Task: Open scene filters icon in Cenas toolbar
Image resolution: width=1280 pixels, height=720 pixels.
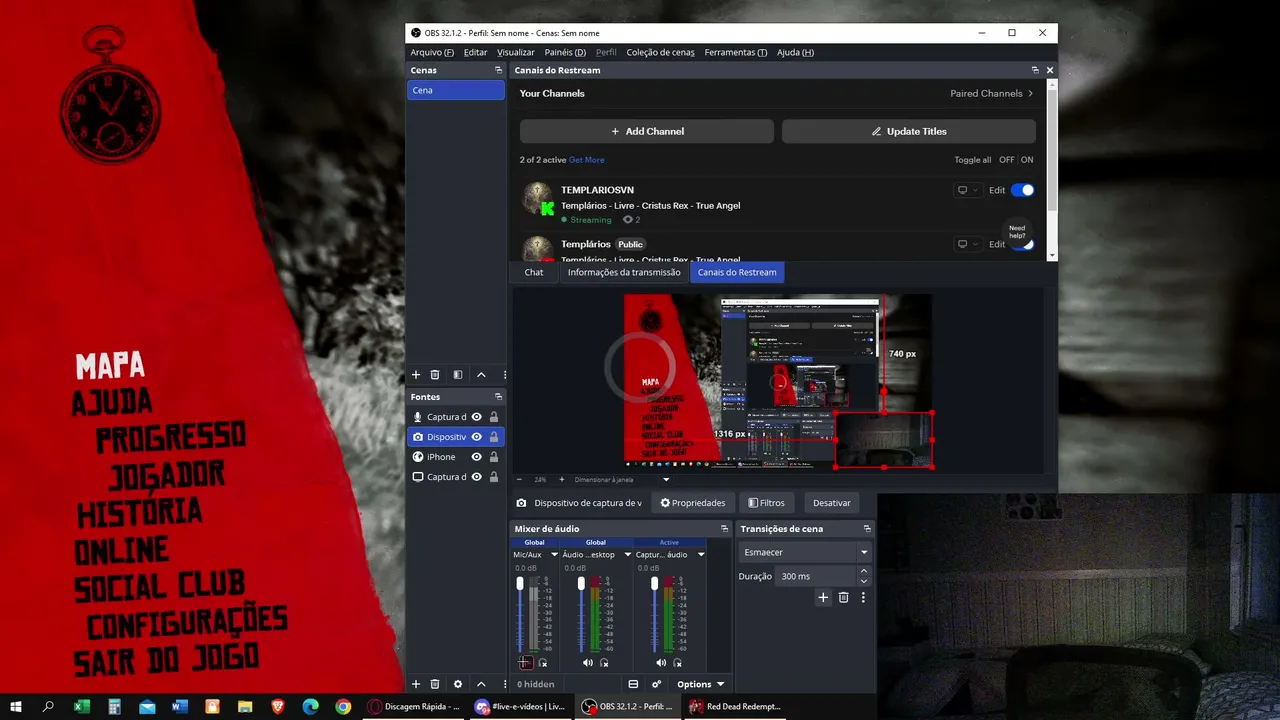Action: click(458, 375)
